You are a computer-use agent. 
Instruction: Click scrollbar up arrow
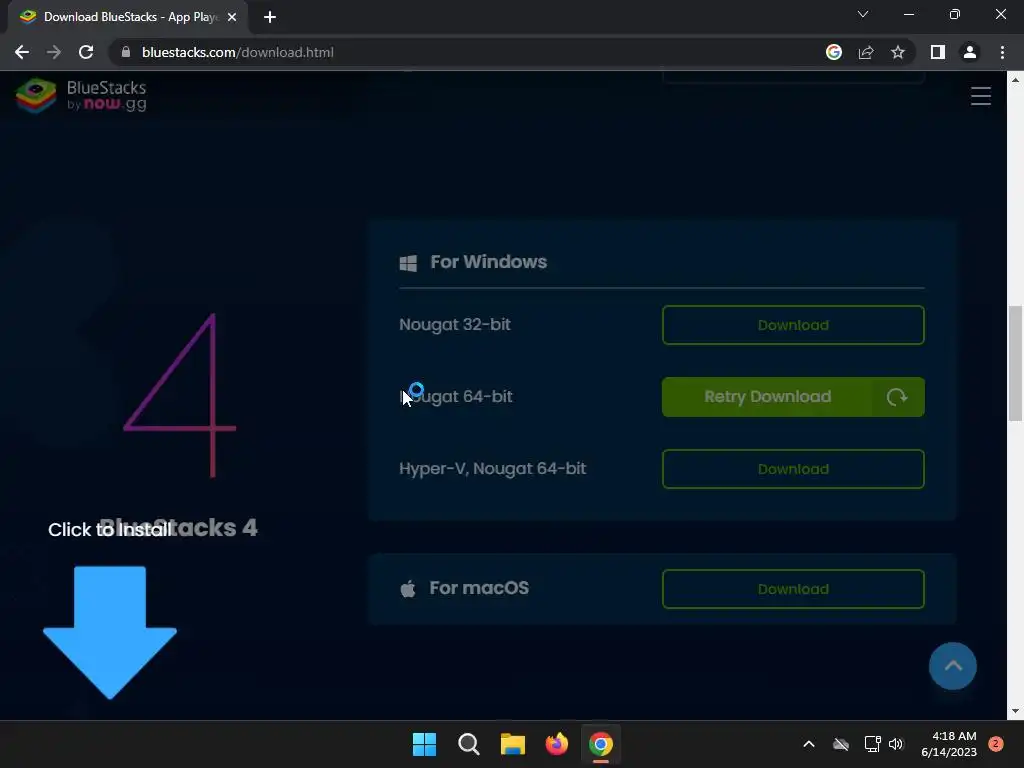point(1015,80)
